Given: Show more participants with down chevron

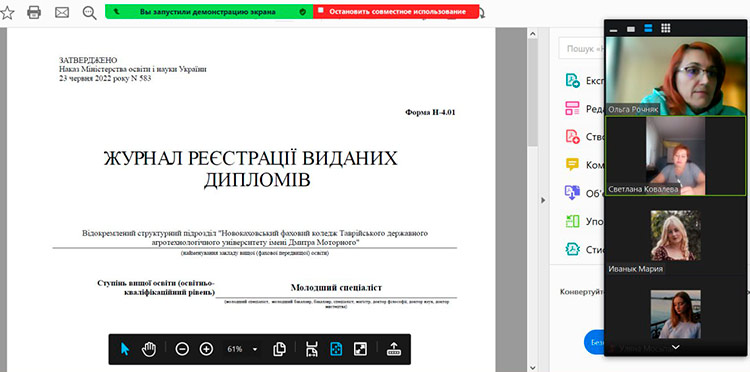Looking at the screenshot, I should pos(675,347).
